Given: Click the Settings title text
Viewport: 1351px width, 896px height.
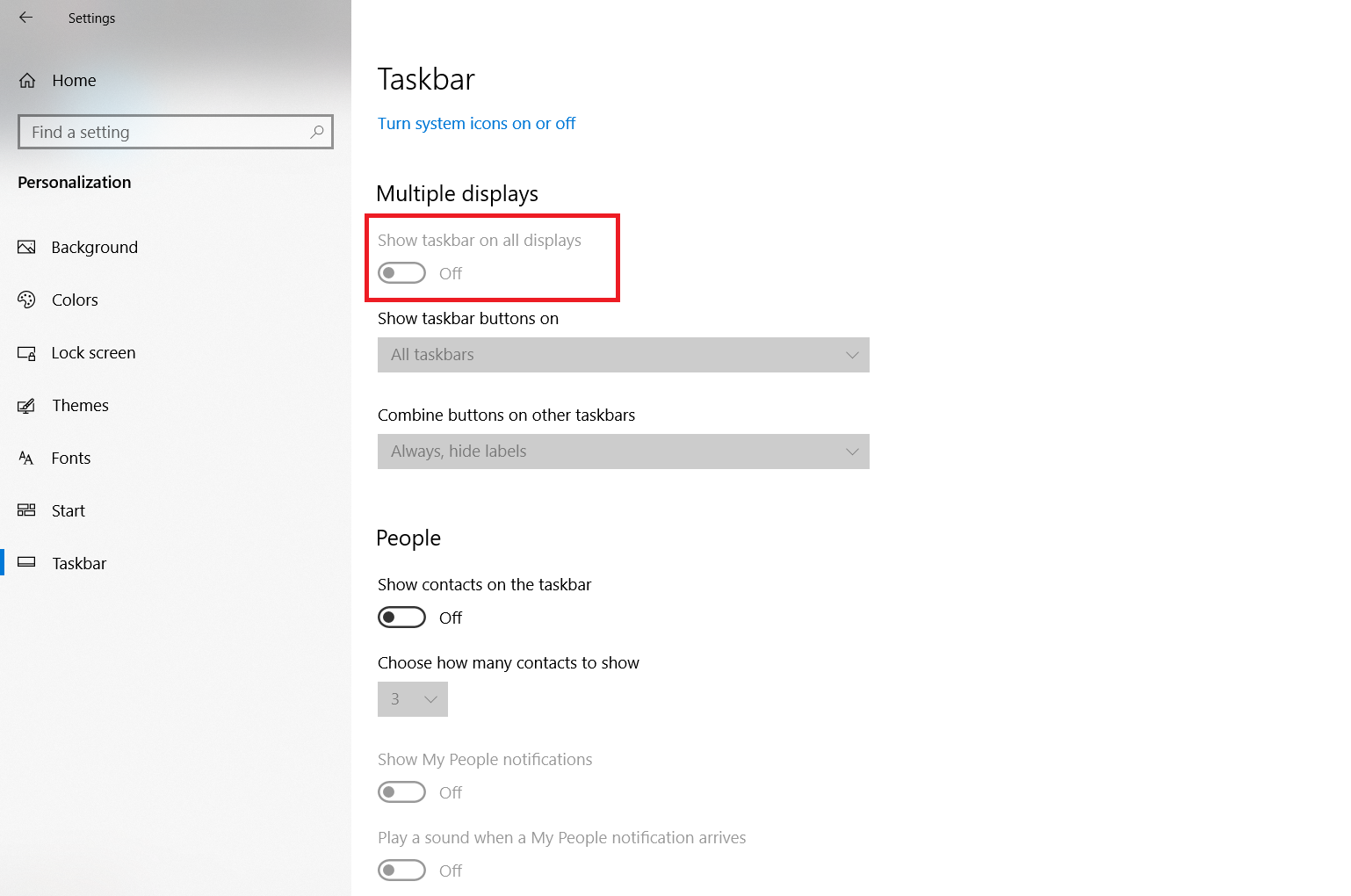Looking at the screenshot, I should 91,18.
